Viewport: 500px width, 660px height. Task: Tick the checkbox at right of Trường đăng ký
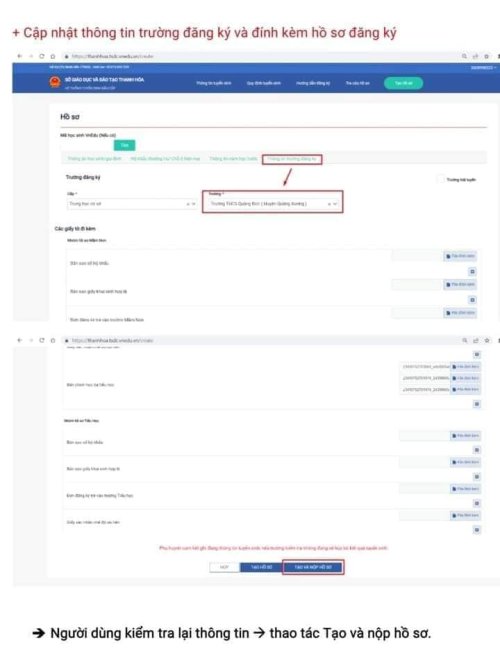[441, 179]
